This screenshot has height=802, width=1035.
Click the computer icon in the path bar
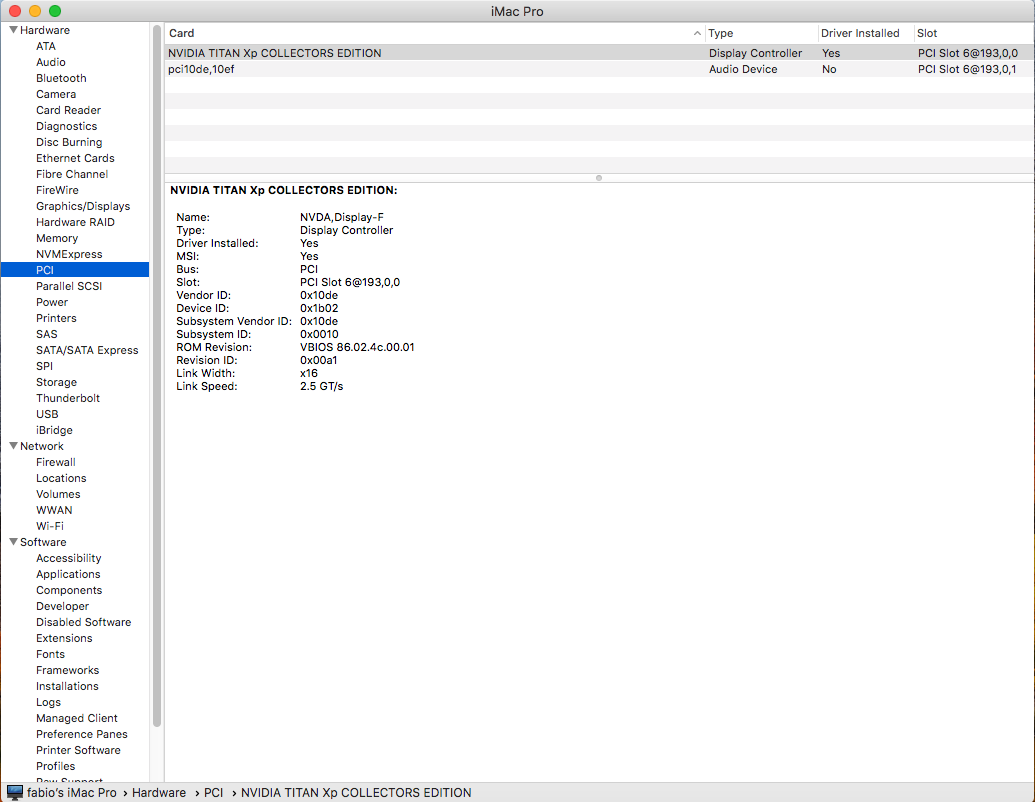pos(15,792)
